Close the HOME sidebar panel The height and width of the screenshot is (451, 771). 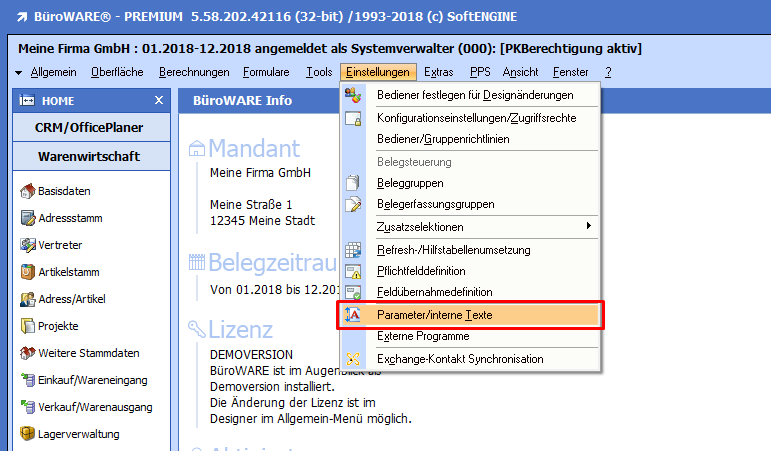[158, 101]
